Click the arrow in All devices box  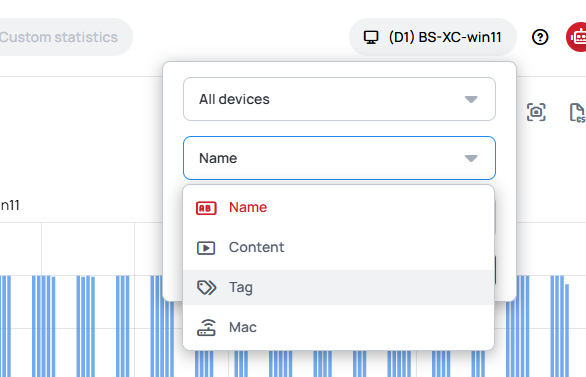471,99
